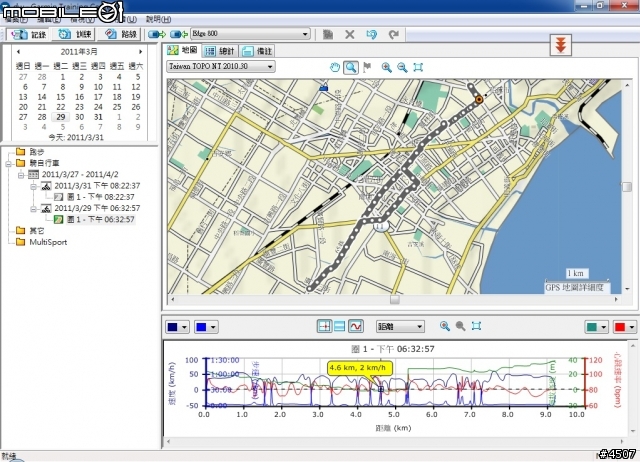Click the chart zoom-in magnifier icon

click(445, 326)
